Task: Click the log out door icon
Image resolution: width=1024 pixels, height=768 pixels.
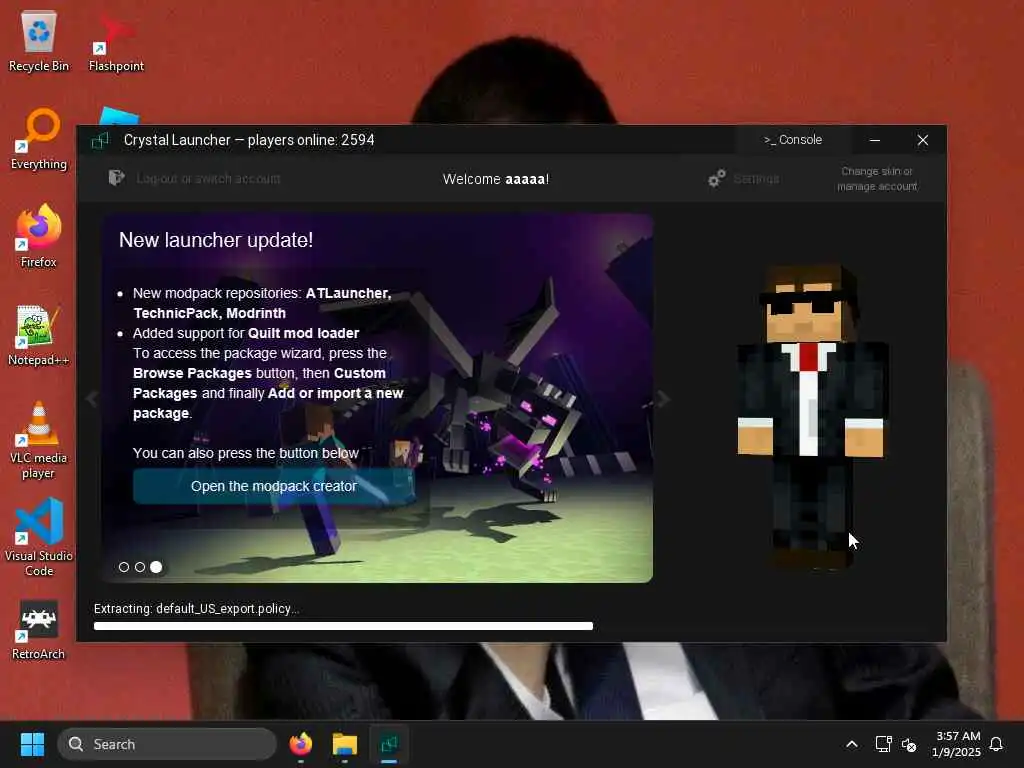Action: (x=116, y=178)
